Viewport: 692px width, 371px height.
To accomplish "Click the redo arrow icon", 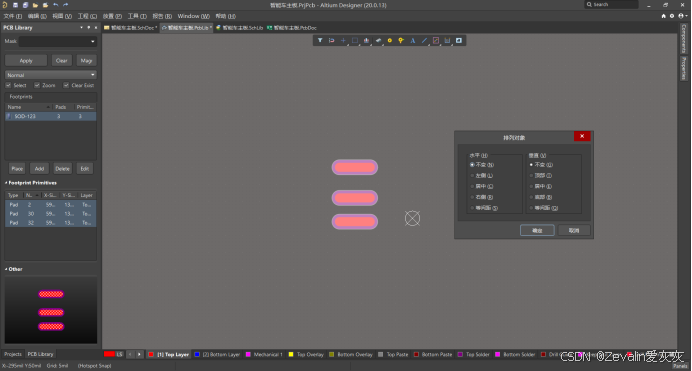I will coord(66,5).
